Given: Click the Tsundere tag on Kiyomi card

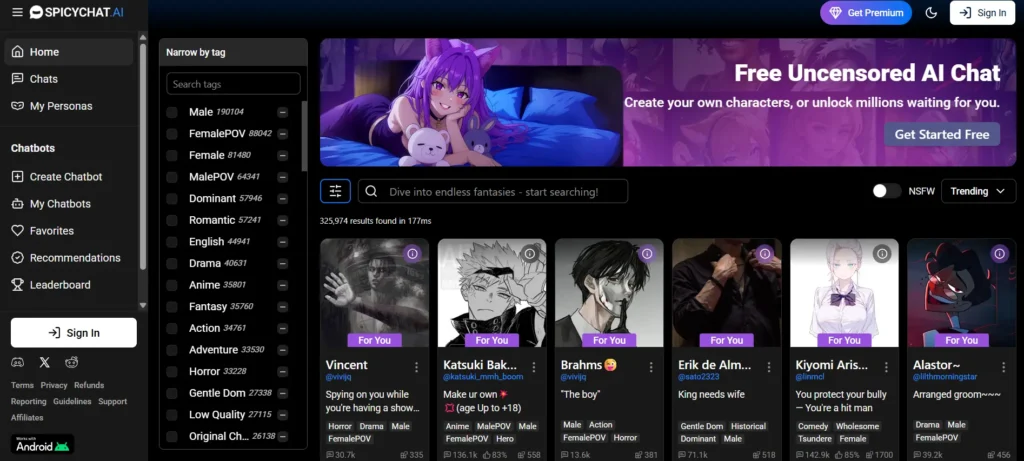Looking at the screenshot, I should point(814,439).
